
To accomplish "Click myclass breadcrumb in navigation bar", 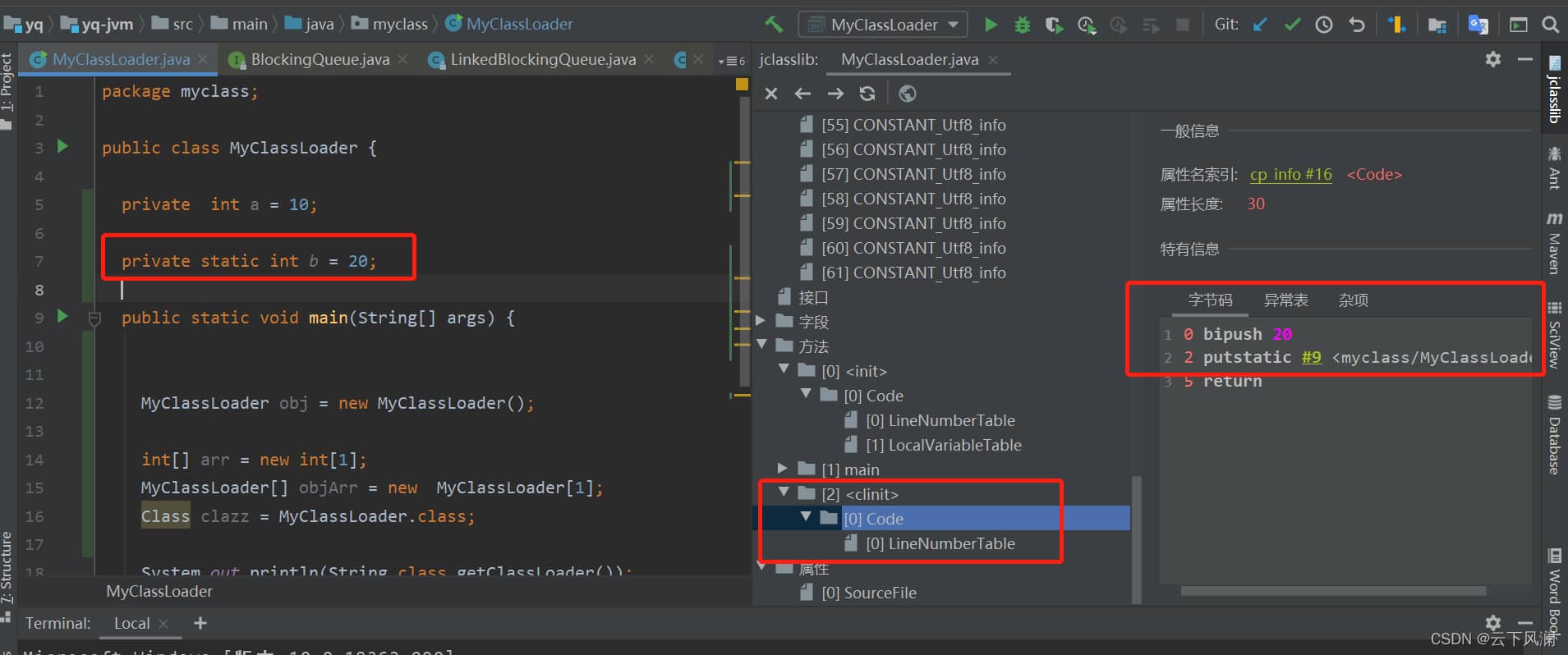I will tap(390, 25).
